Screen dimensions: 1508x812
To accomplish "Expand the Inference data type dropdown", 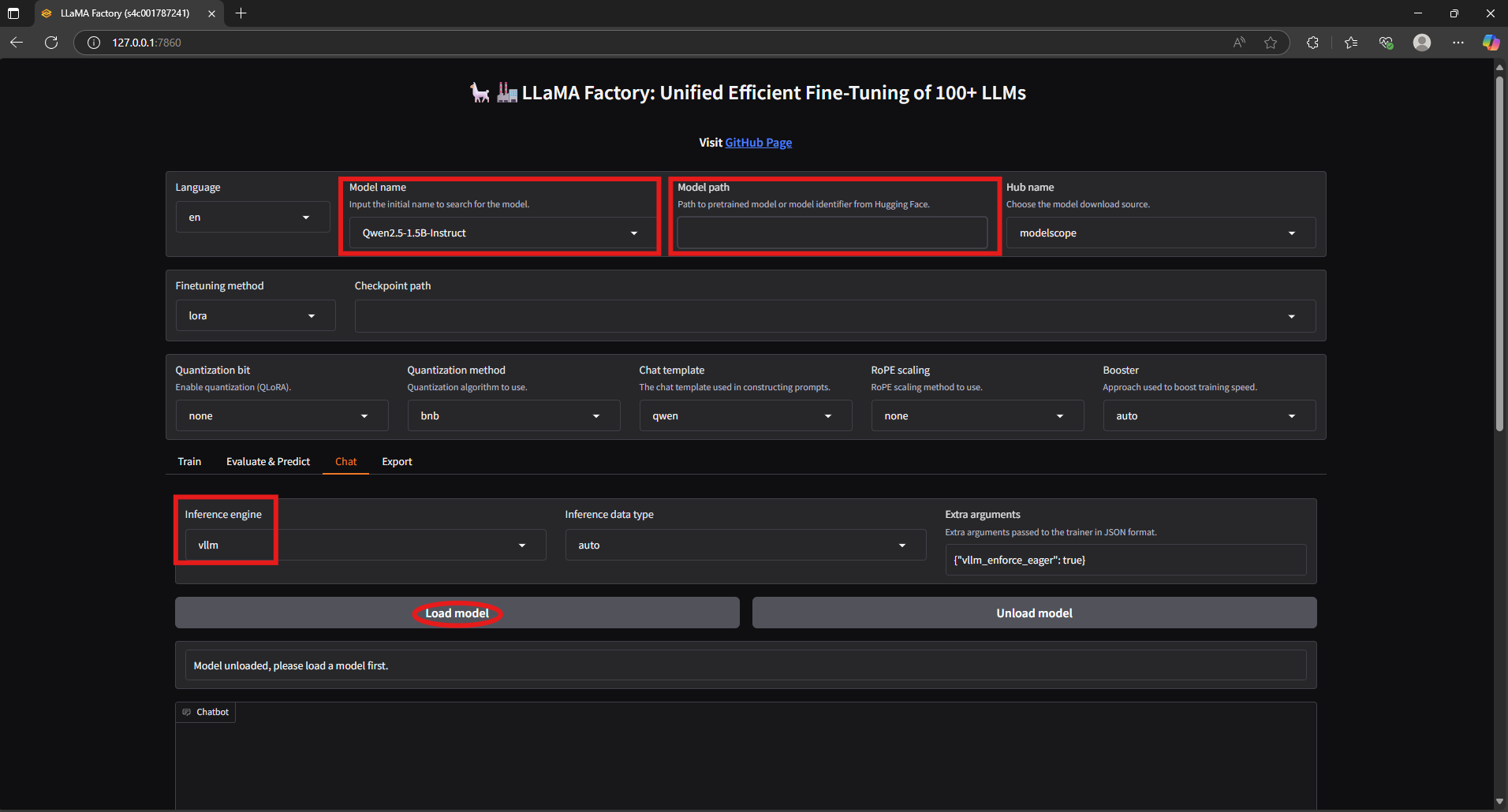I will [x=745, y=546].
